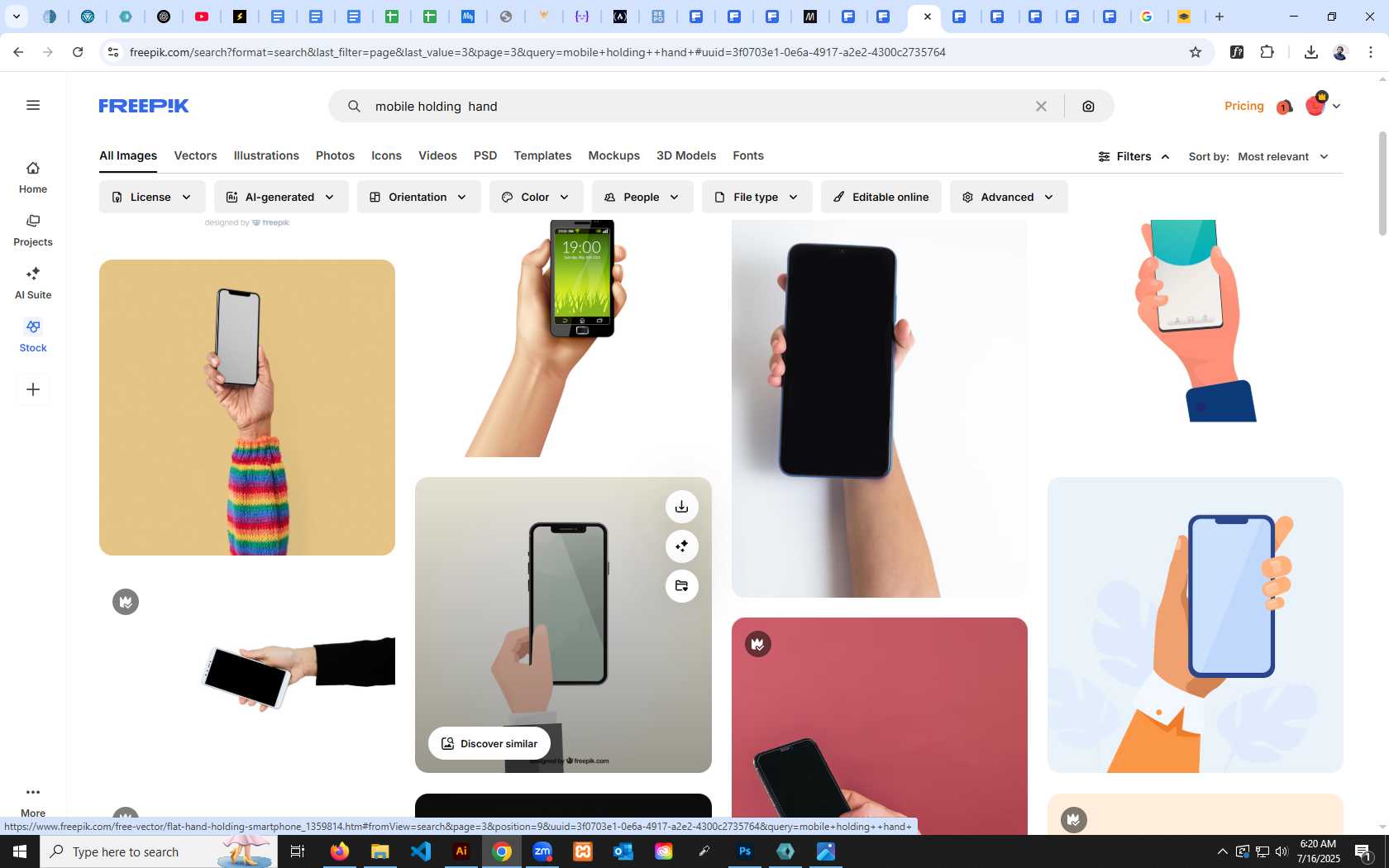This screenshot has width=1389, height=868.
Task: Open a new browser tab
Action: [1220, 17]
